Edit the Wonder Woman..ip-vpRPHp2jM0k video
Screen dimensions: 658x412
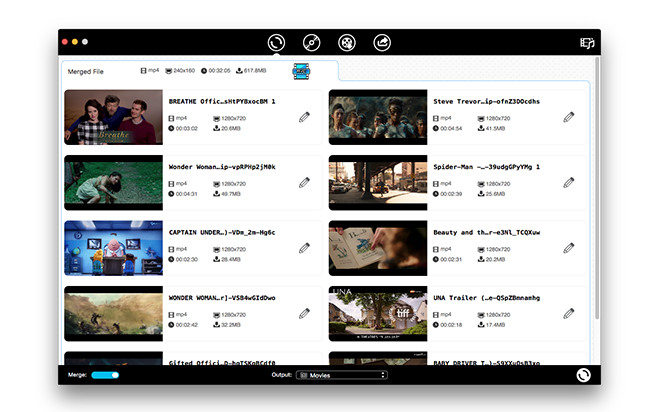point(304,183)
